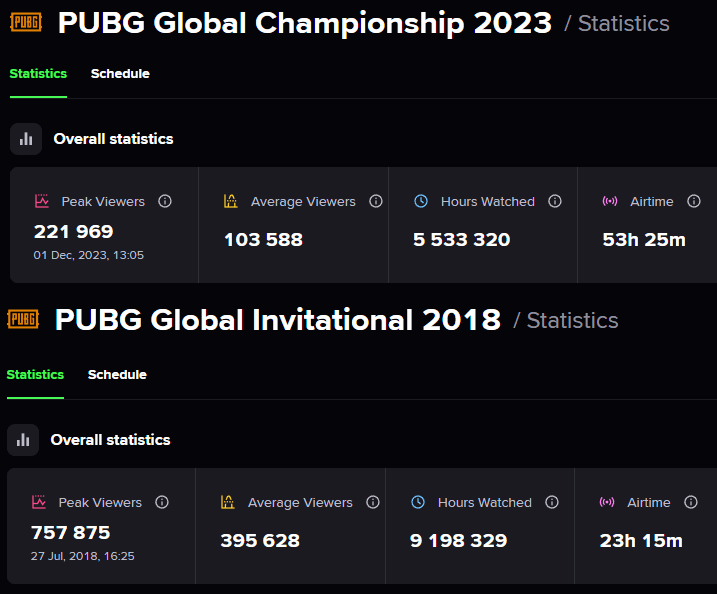Image resolution: width=717 pixels, height=594 pixels.
Task: Click the 2018 Hours Watched clock icon
Action: point(418,502)
